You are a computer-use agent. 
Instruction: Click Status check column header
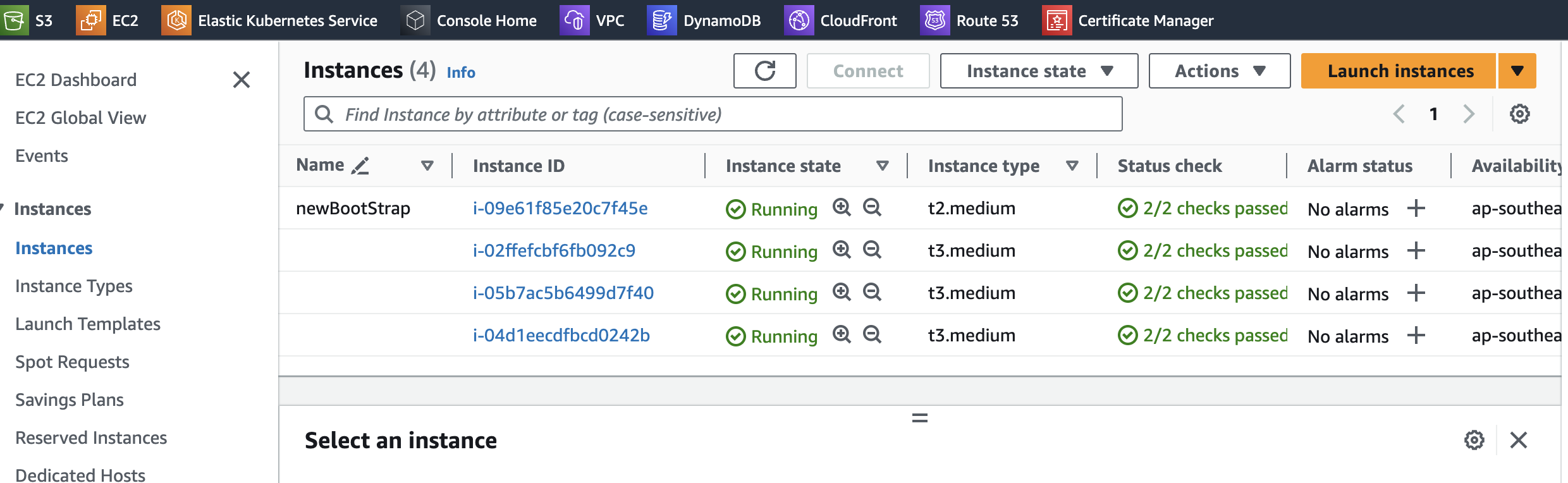(1170, 166)
